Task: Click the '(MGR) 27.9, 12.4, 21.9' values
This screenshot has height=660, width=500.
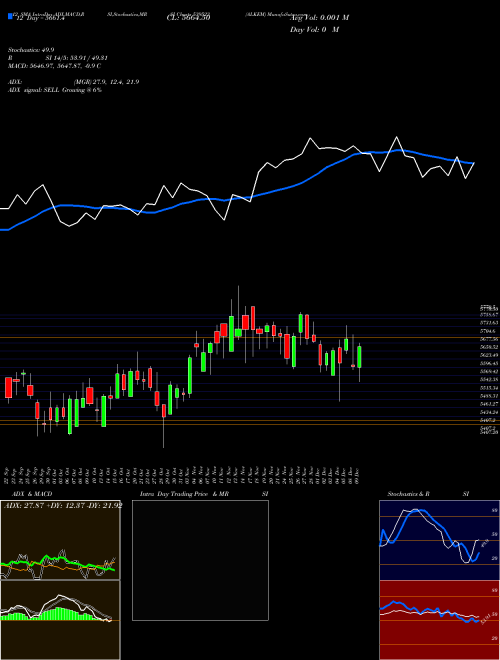Action: [106, 82]
